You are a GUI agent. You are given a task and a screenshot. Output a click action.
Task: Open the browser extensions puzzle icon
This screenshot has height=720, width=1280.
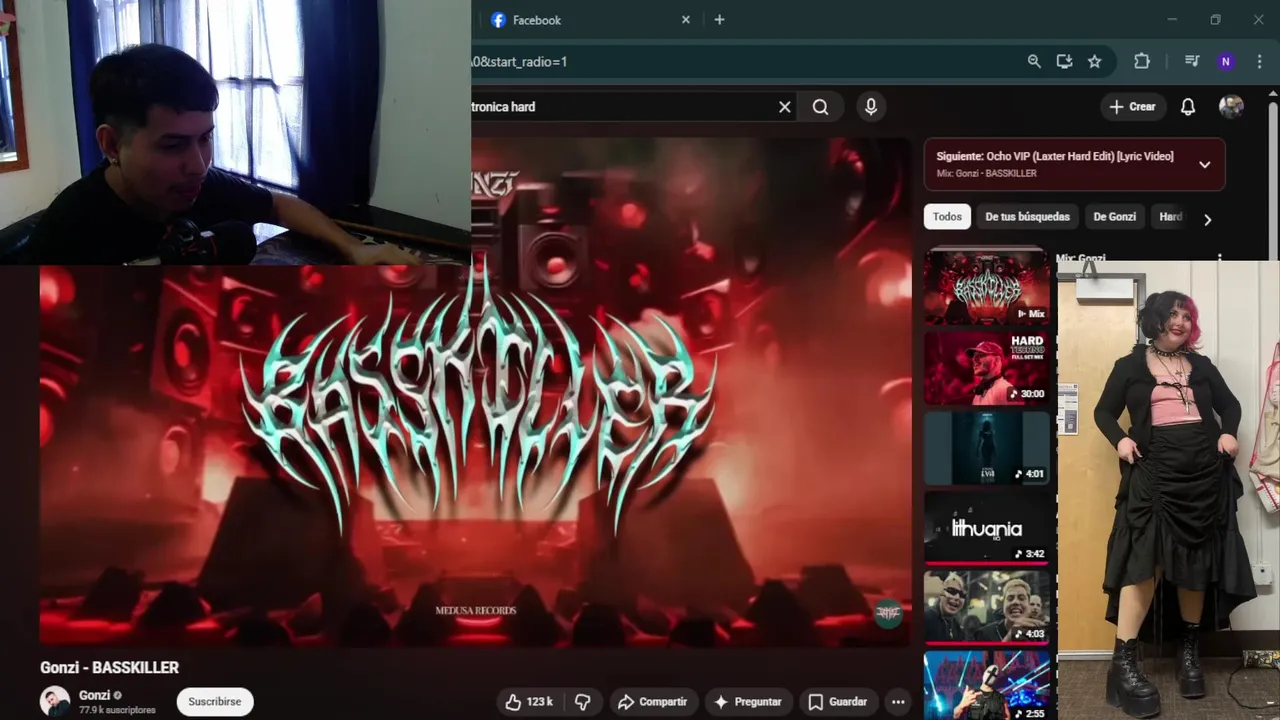(1142, 61)
